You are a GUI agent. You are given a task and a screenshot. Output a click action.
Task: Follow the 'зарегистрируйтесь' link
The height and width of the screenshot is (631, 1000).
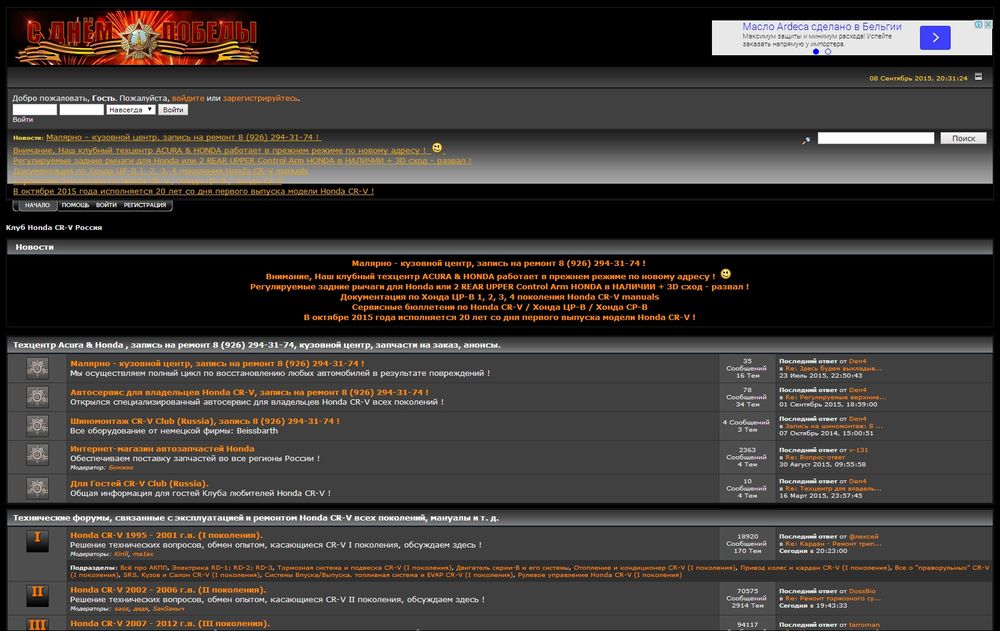(260, 98)
